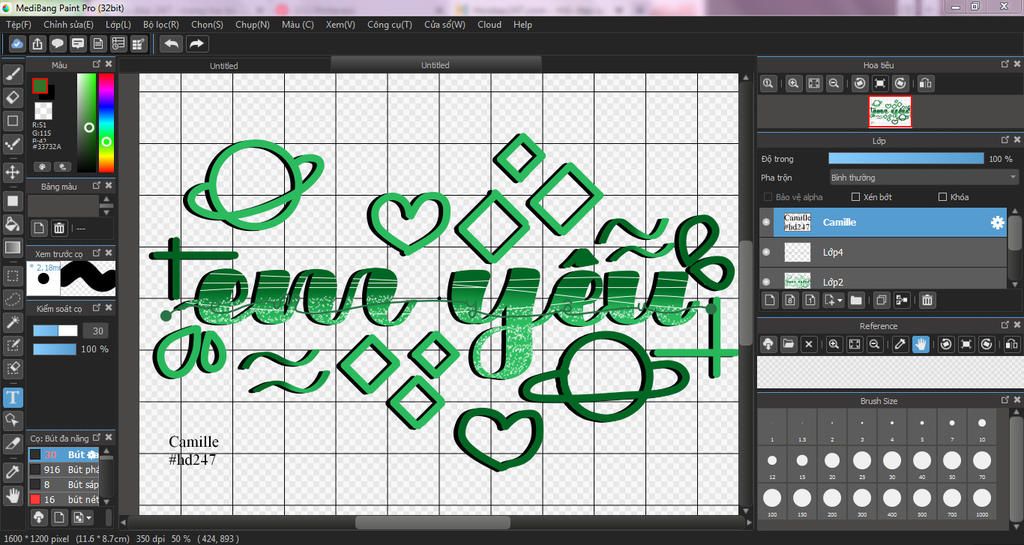Click the transparent color swatch
The width and height of the screenshot is (1024, 545).
[44, 111]
